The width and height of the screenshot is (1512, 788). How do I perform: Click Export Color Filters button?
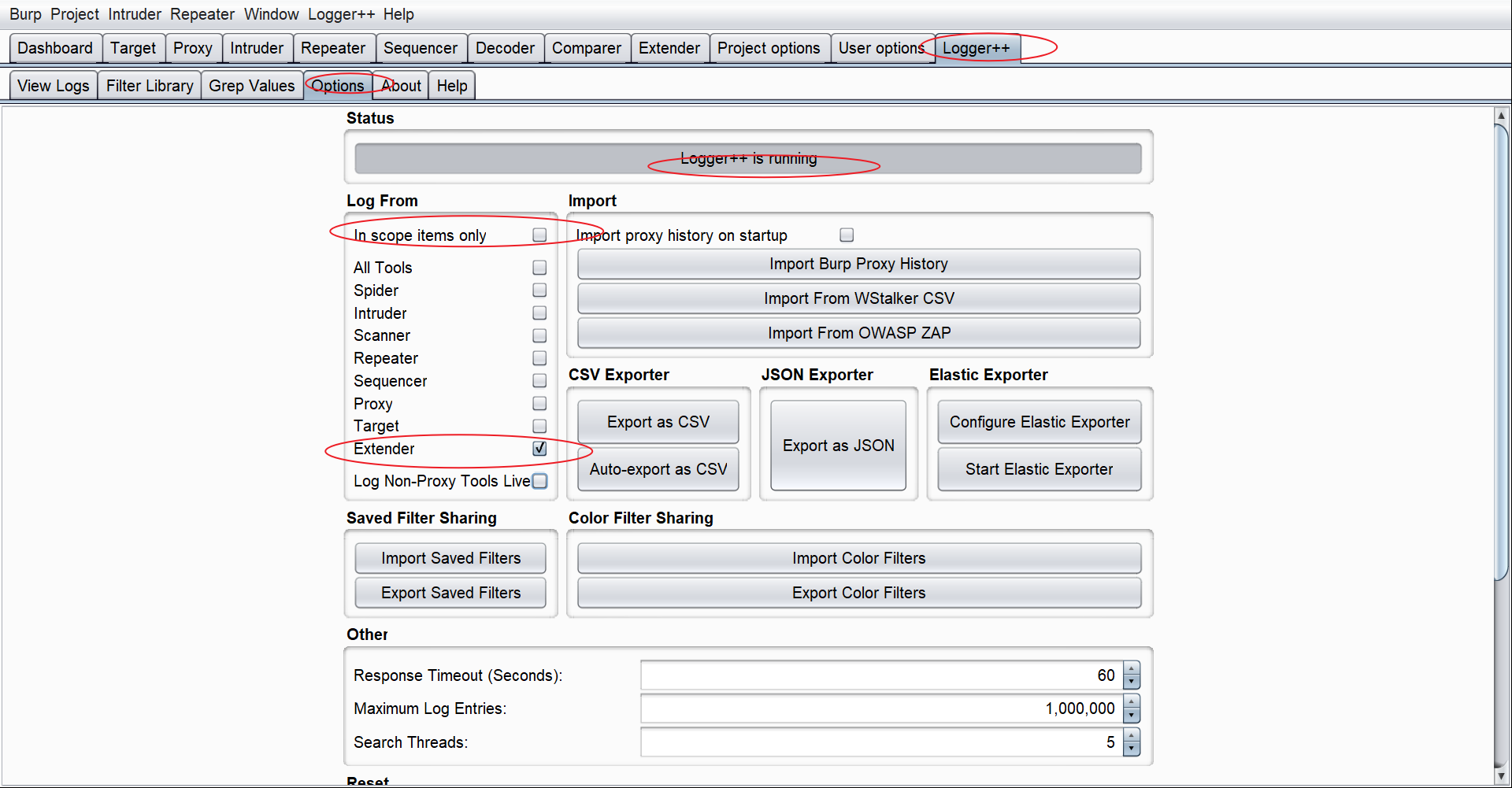pos(858,593)
